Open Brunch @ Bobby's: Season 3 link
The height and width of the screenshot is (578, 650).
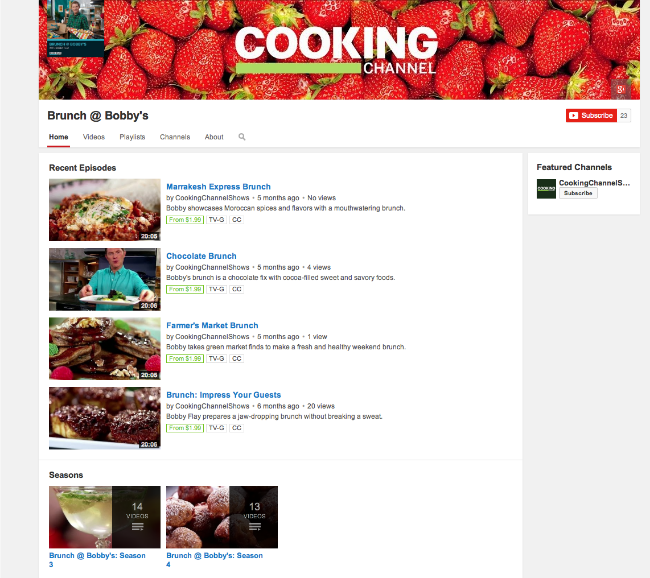(x=97, y=560)
